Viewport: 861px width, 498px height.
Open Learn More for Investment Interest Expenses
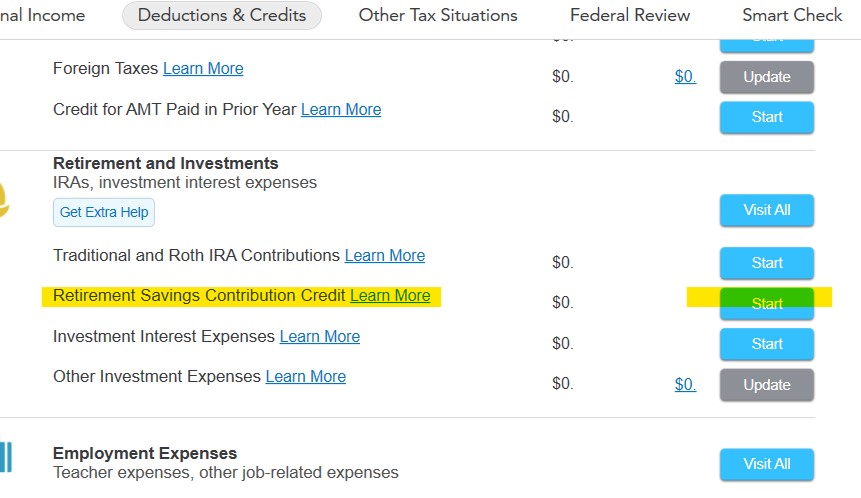point(320,337)
